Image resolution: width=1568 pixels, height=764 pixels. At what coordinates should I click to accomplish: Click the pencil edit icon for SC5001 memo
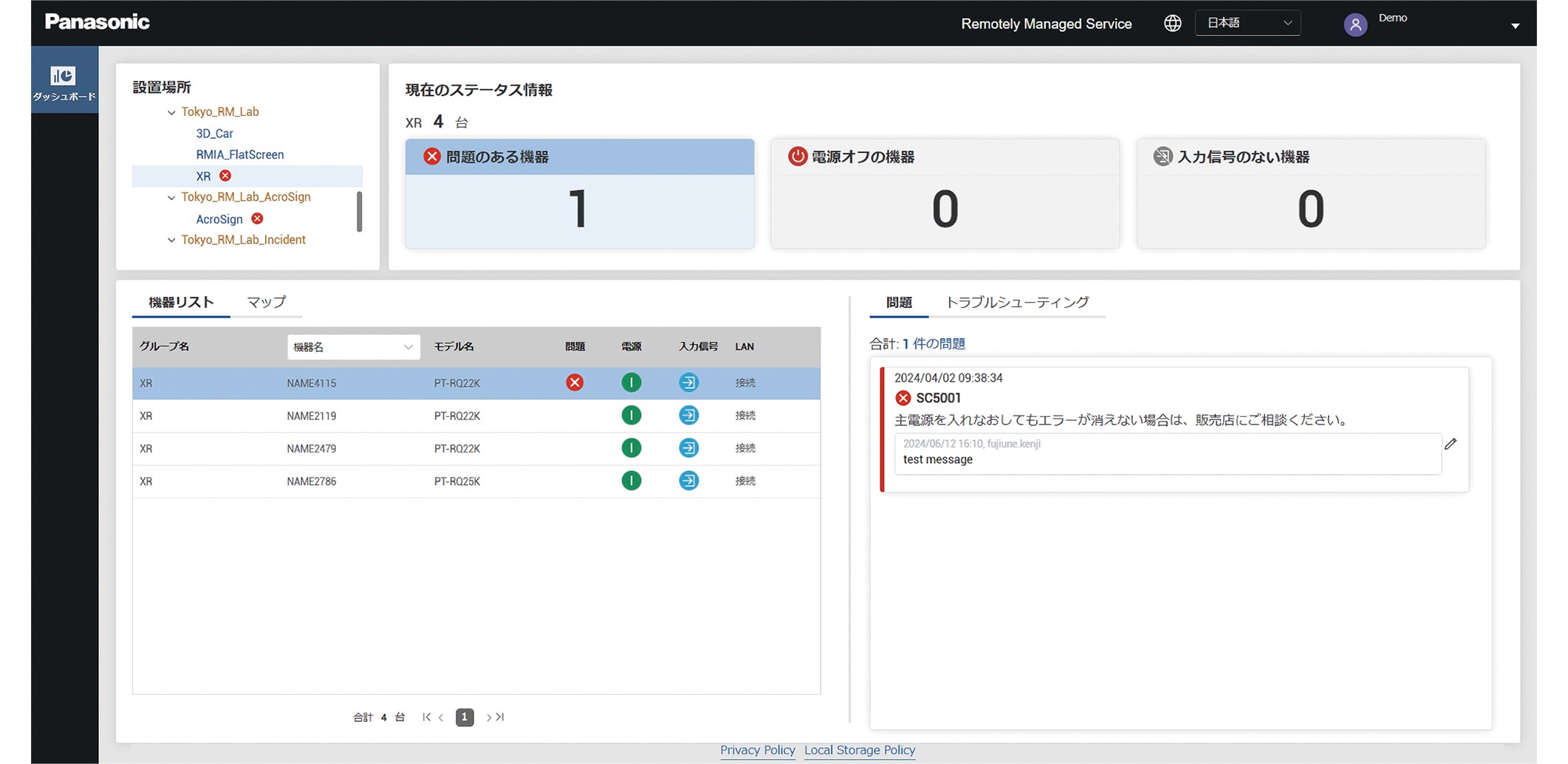pos(1451,444)
